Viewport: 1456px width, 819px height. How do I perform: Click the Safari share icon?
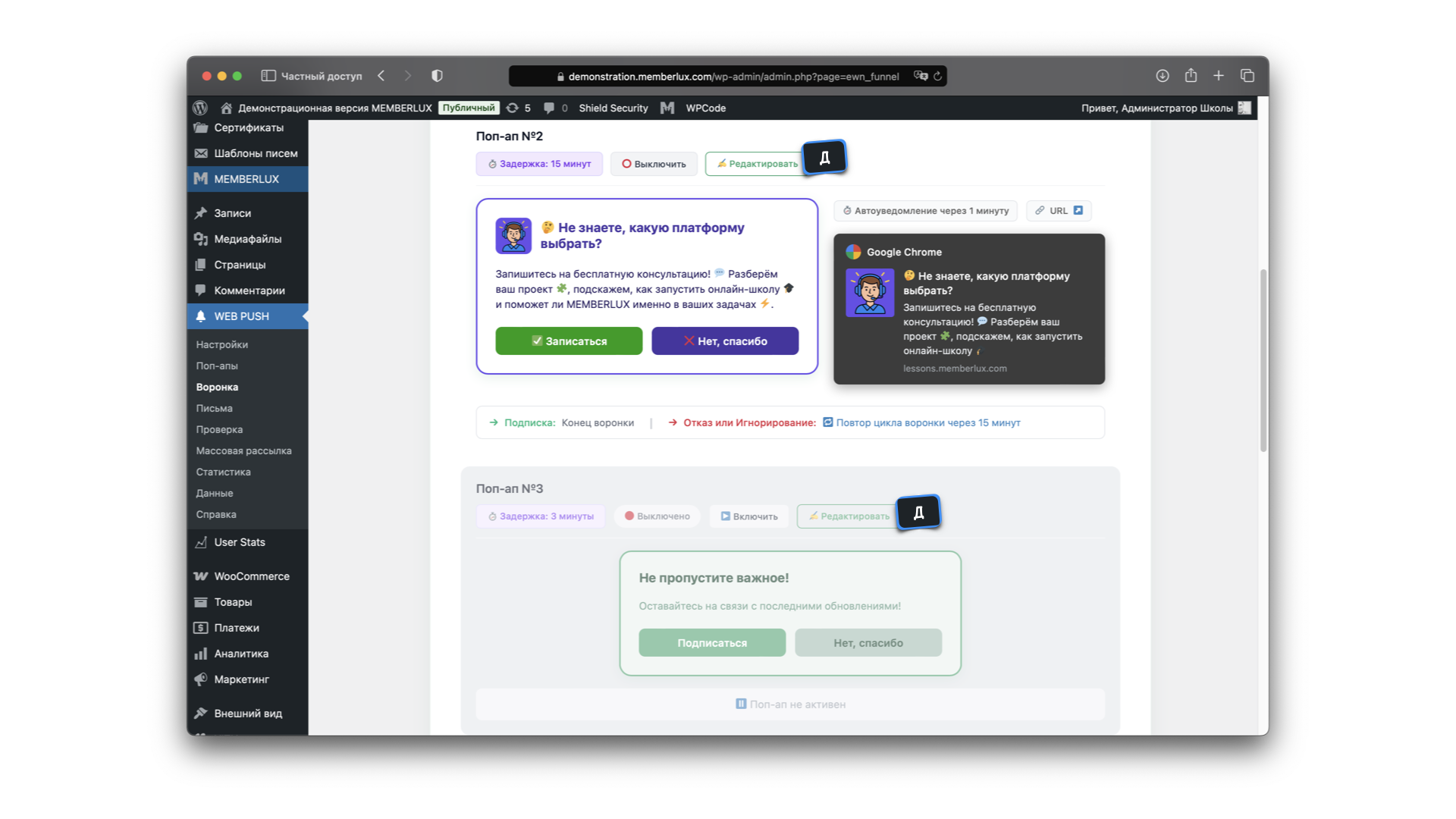tap(1191, 76)
